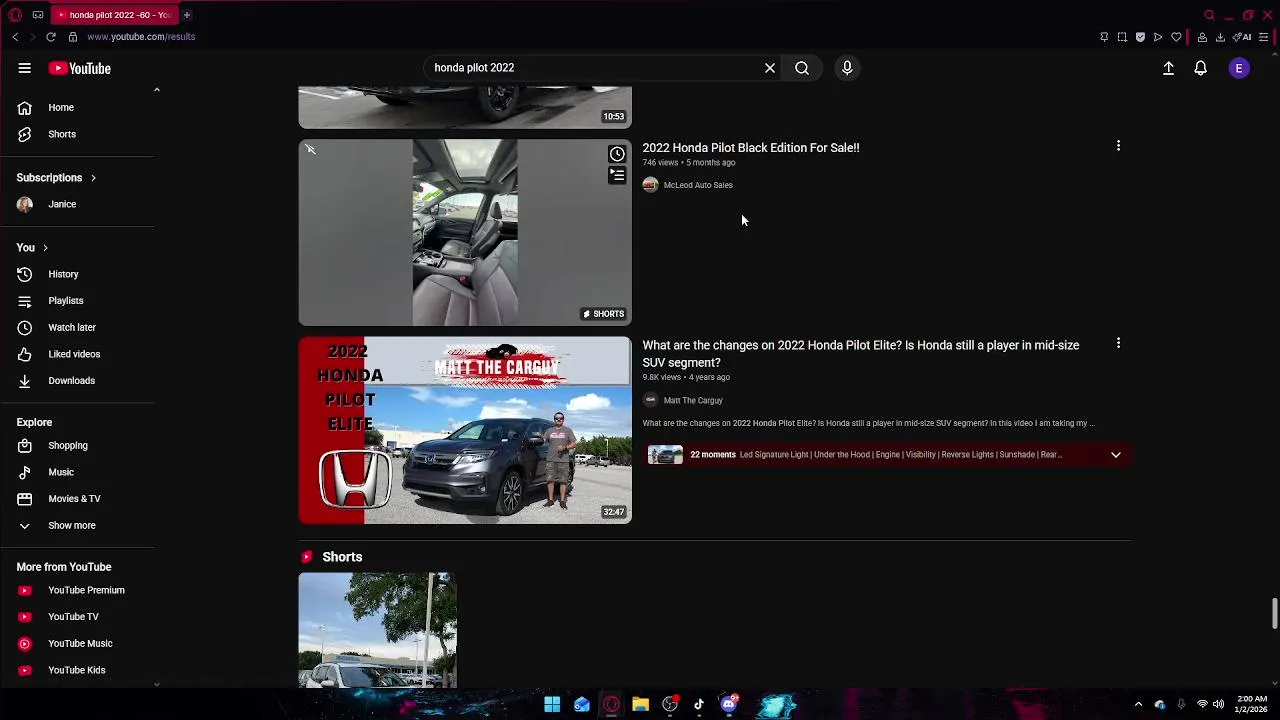Viewport: 1280px width, 720px height.
Task: Click the sidebar scroll up arrow
Action: pos(156,90)
